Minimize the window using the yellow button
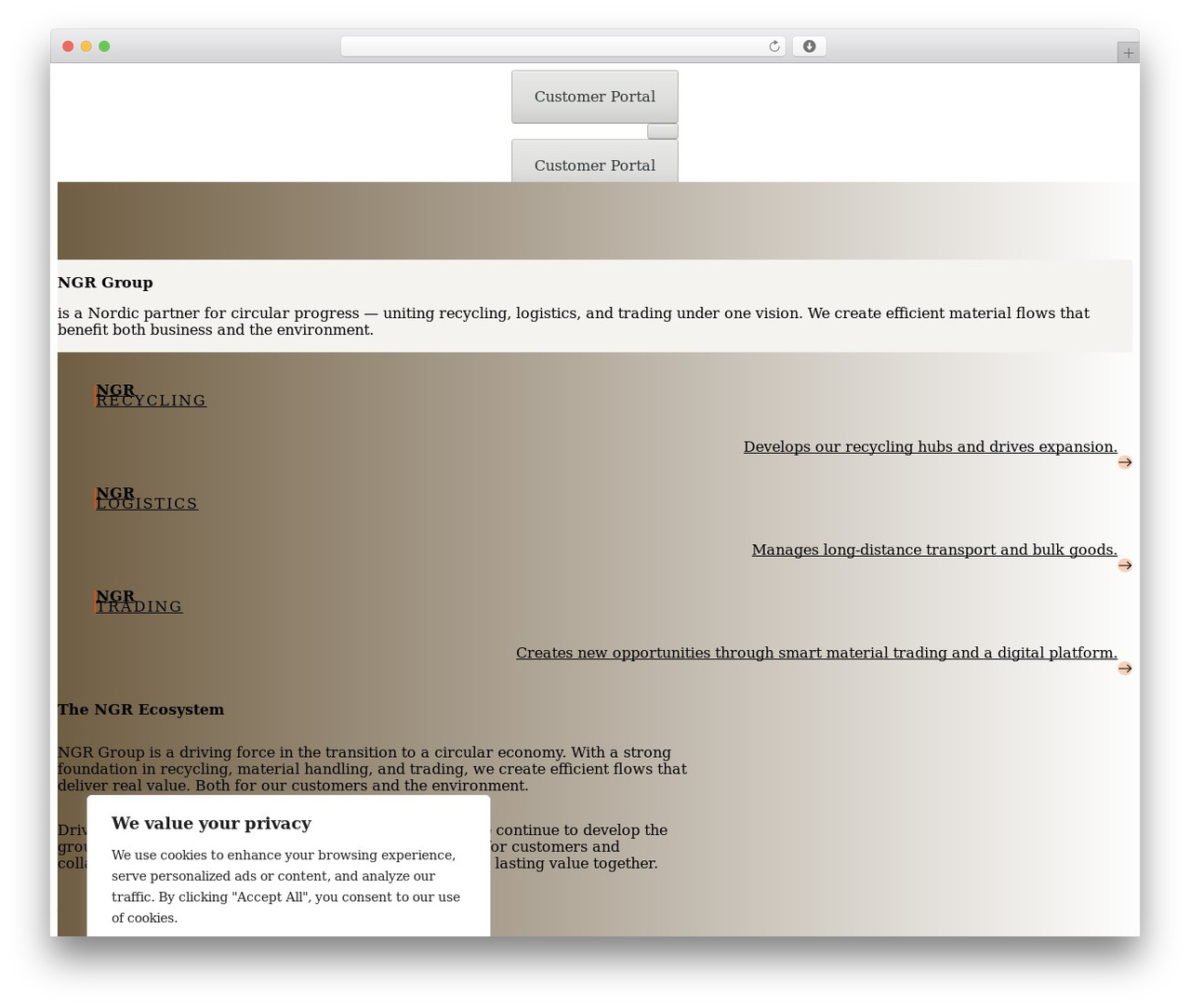The width and height of the screenshot is (1190, 1008). [86, 46]
